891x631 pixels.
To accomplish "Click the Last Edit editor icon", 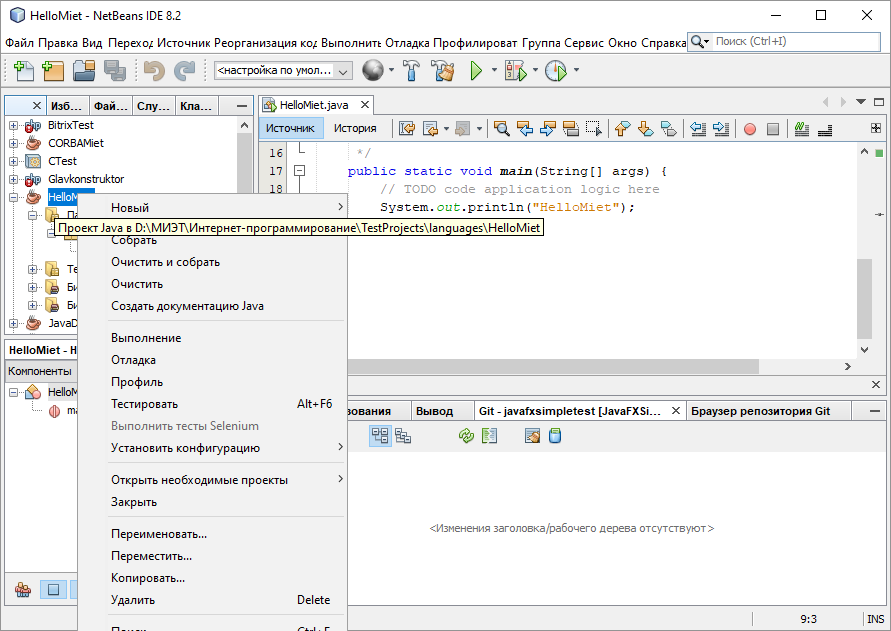I will point(407,128).
